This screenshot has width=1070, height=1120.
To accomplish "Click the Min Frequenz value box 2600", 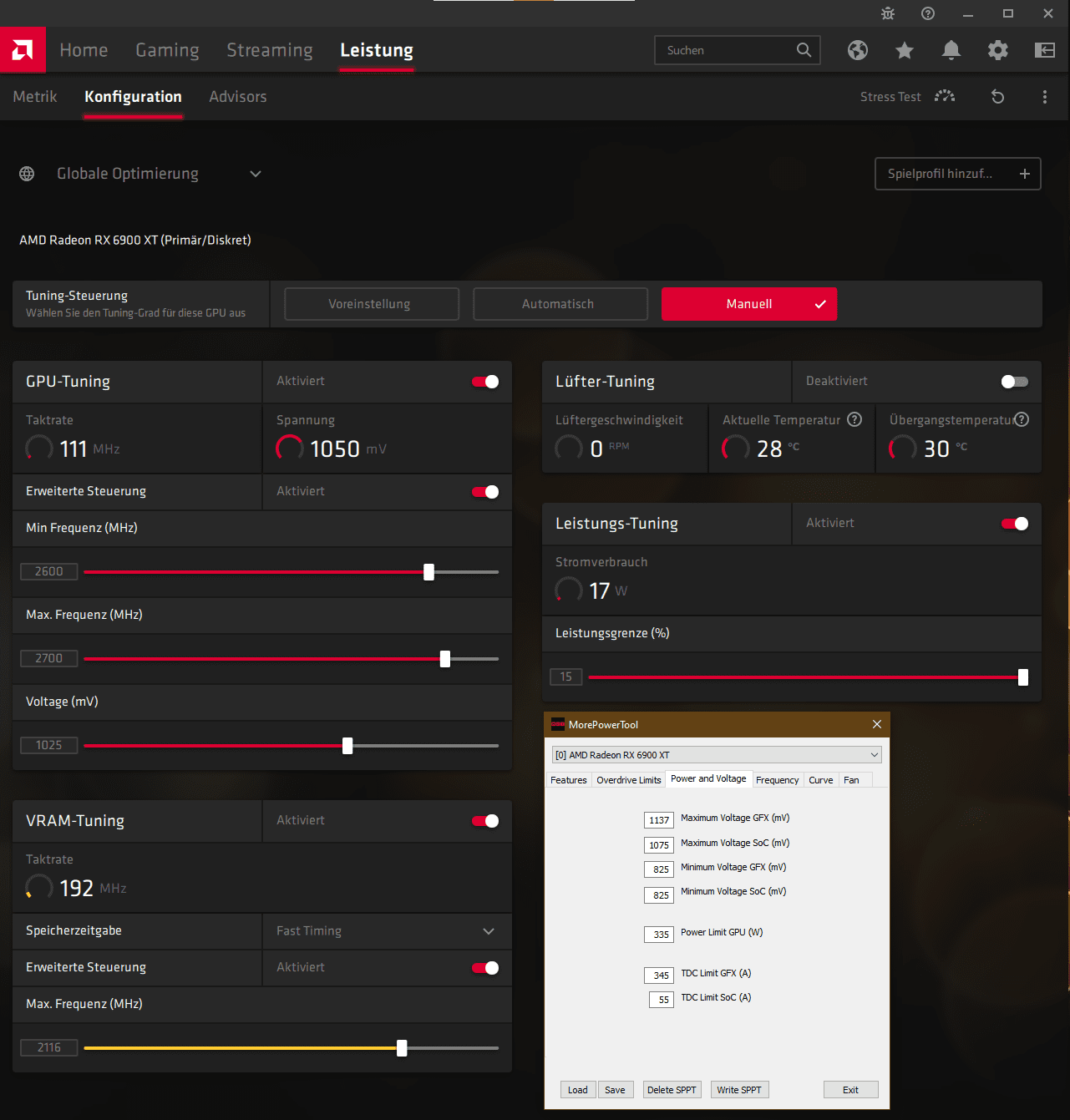I will (48, 571).
